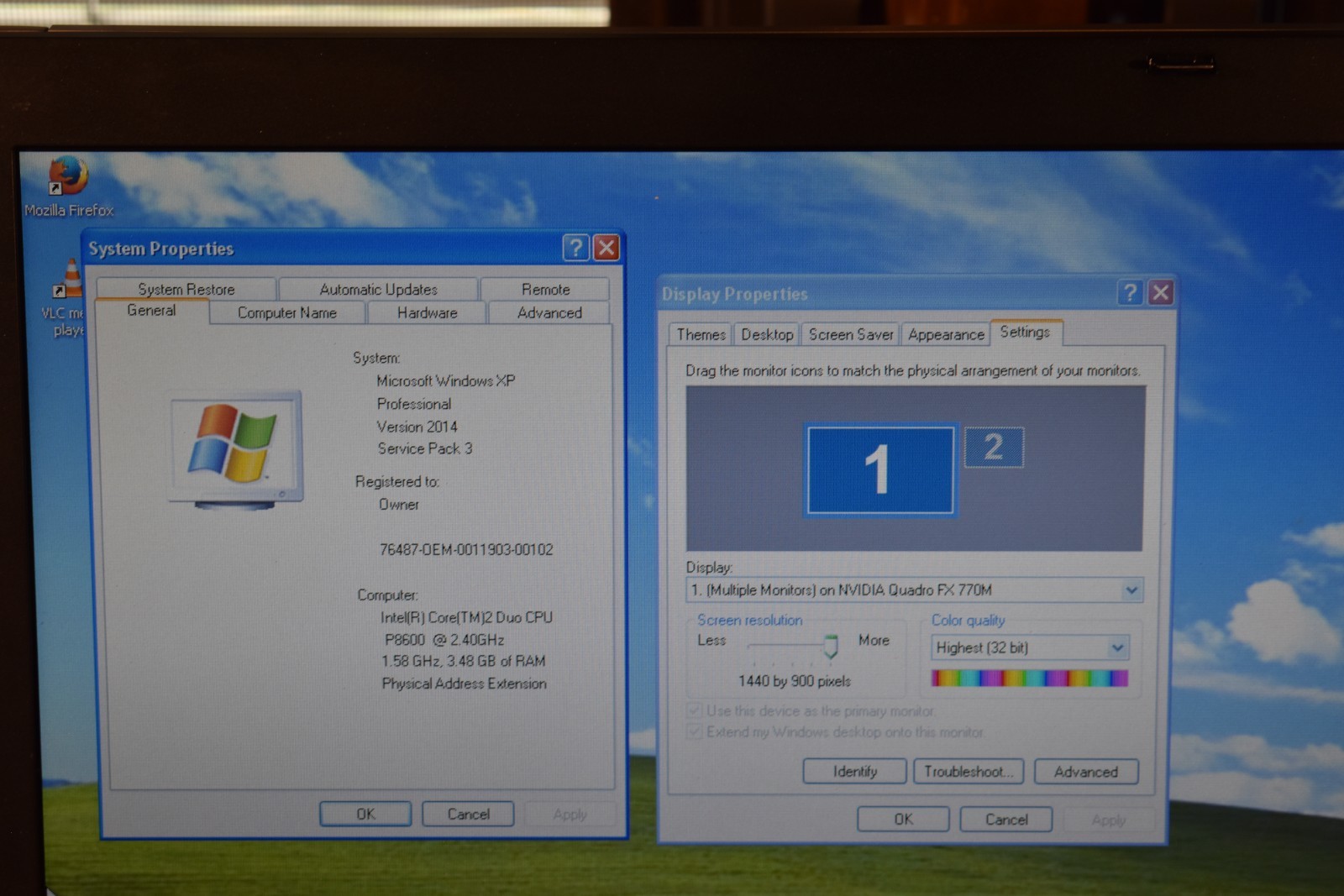The image size is (1344, 896).
Task: Open the Remote tab in System Properties
Action: pyautogui.click(x=545, y=289)
